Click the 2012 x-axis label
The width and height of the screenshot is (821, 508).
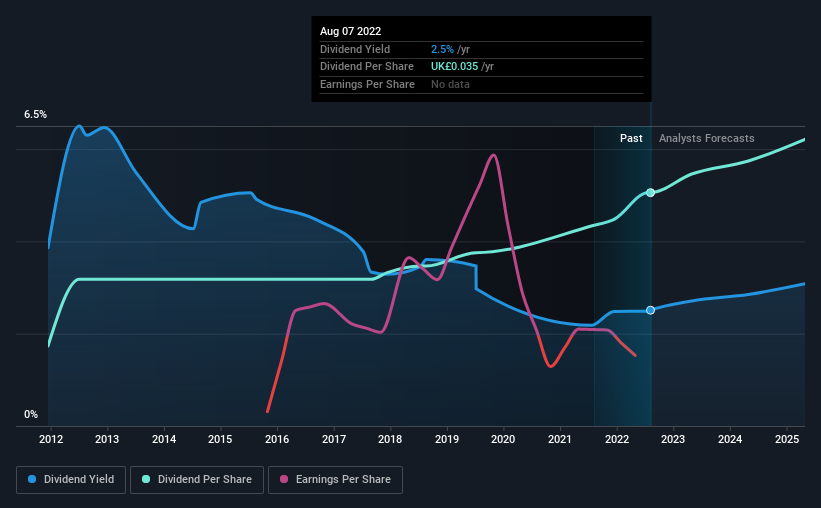click(x=51, y=439)
